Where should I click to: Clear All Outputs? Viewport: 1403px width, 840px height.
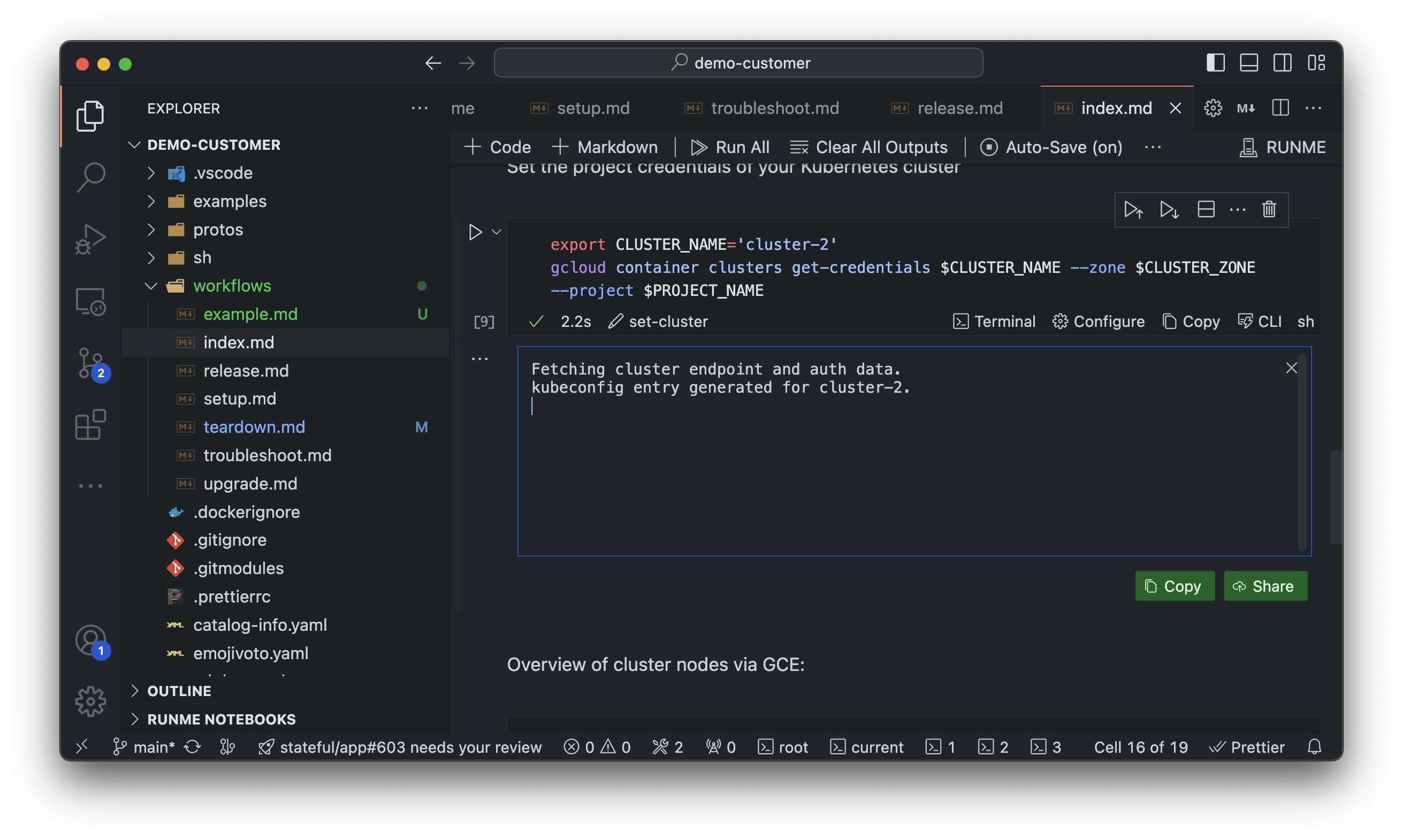(x=869, y=147)
